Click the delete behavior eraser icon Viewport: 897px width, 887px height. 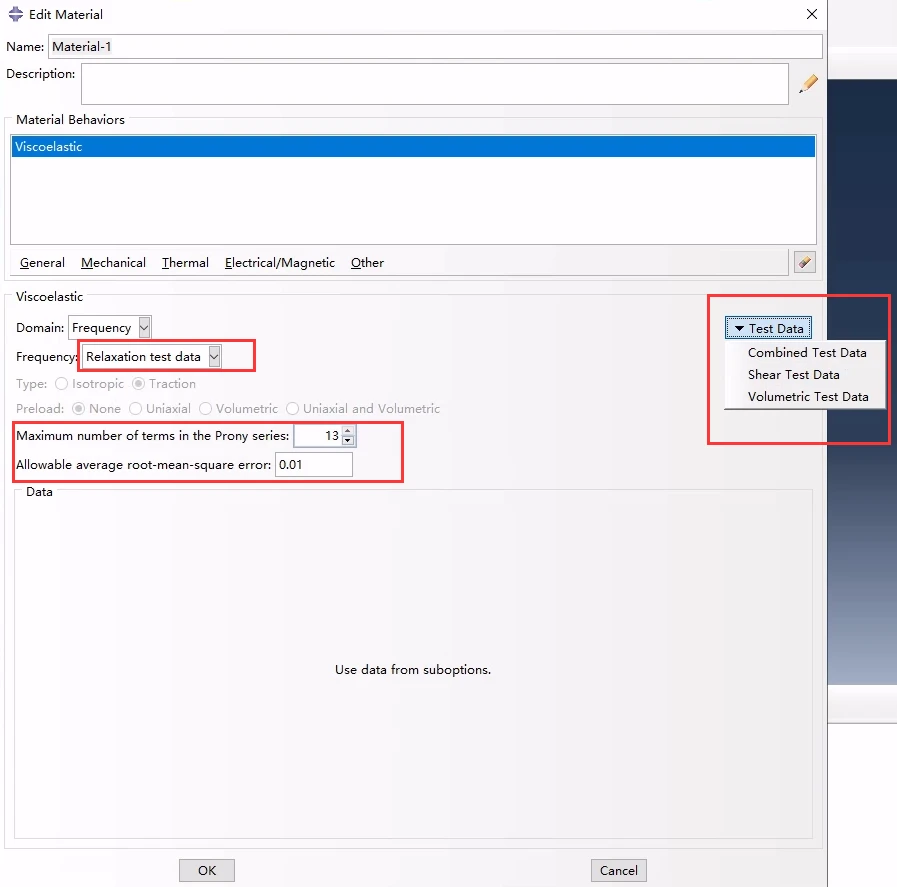[x=804, y=262]
